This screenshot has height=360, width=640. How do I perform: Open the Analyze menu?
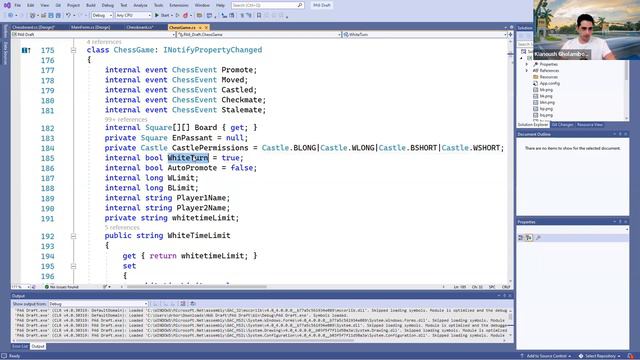click(140, 5)
